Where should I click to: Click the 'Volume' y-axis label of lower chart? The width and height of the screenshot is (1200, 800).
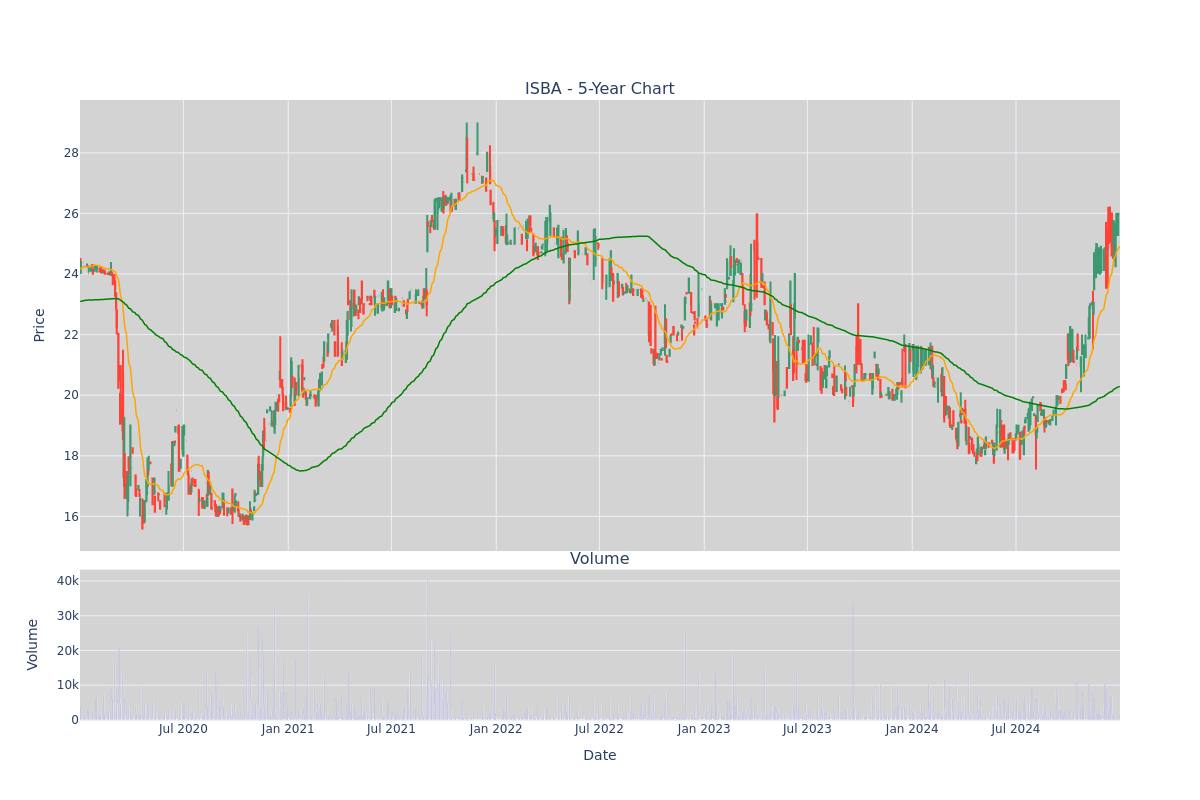tap(34, 644)
